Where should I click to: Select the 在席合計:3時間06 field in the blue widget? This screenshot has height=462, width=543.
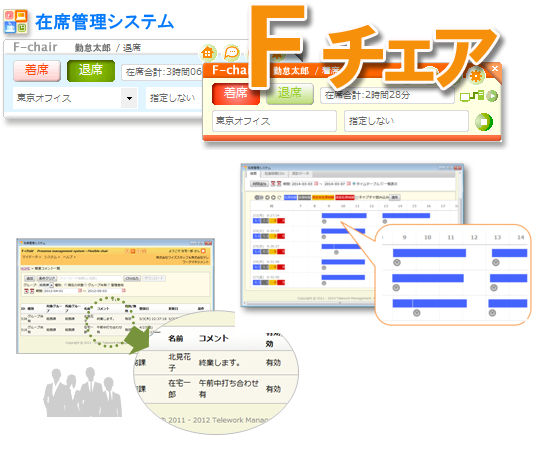click(162, 72)
